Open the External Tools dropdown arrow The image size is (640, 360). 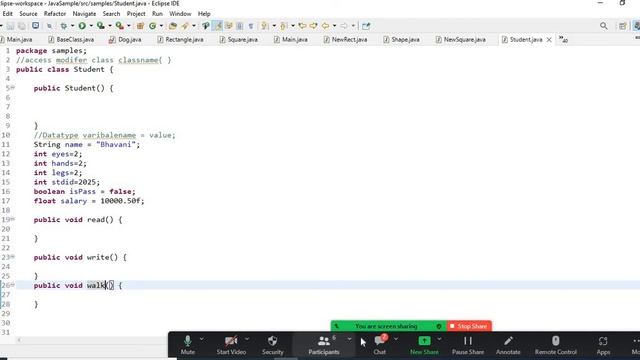point(129,26)
